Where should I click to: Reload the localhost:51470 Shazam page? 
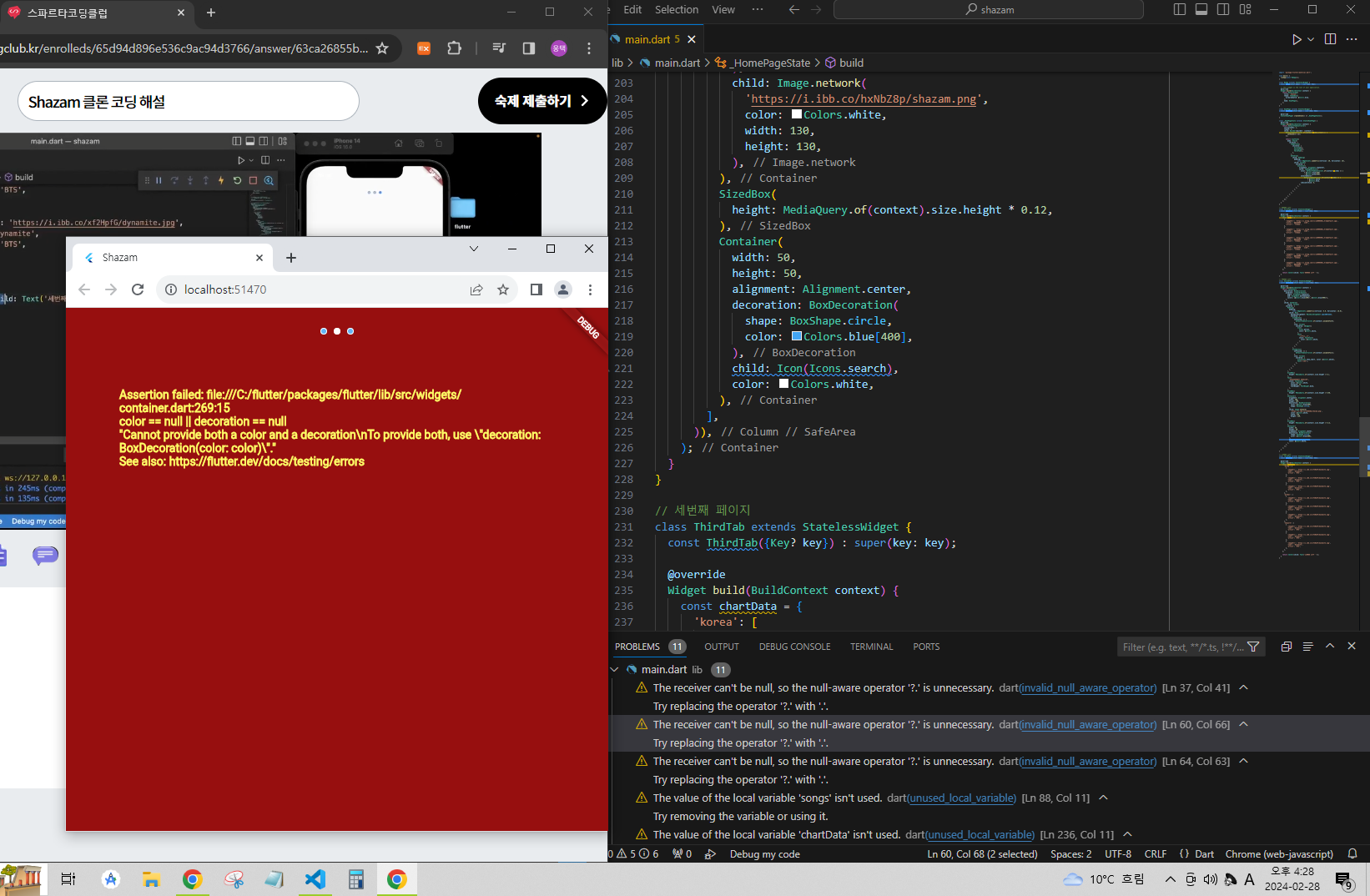pos(138,289)
